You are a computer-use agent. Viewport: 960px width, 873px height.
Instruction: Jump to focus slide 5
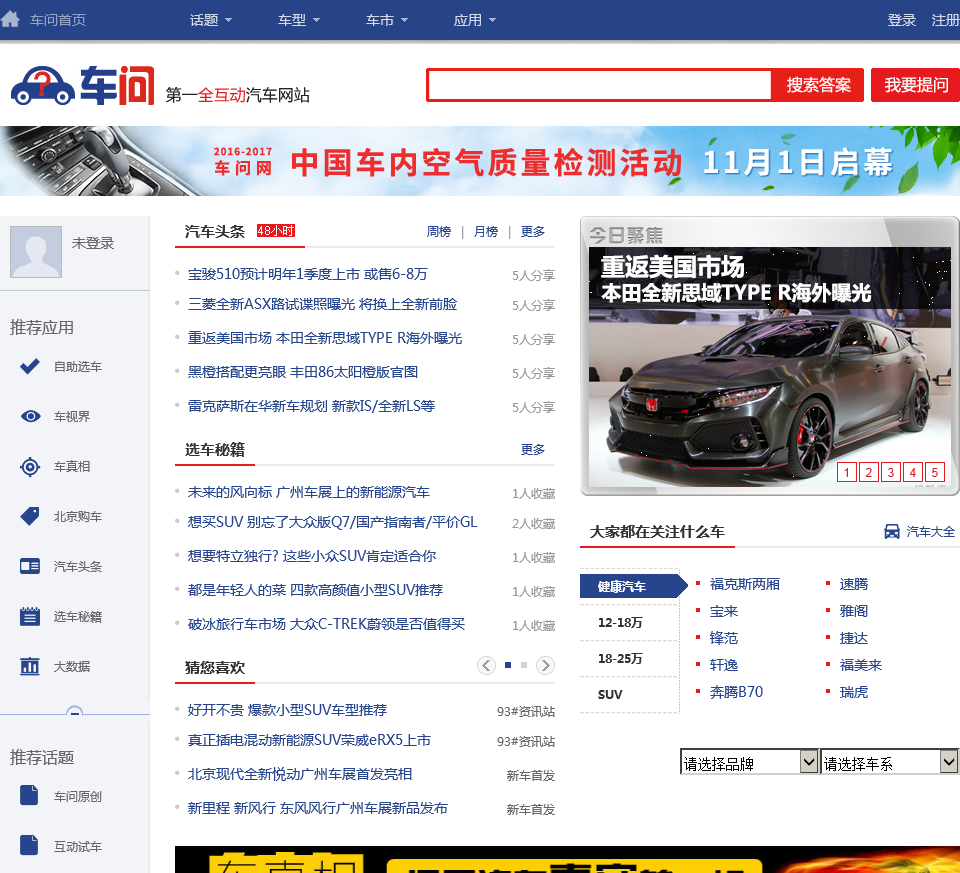coord(935,472)
